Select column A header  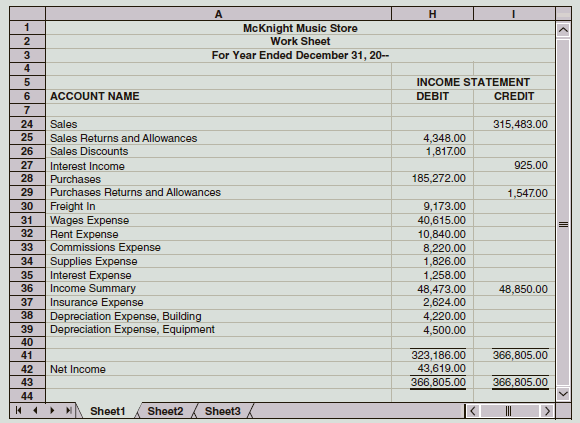click(218, 14)
